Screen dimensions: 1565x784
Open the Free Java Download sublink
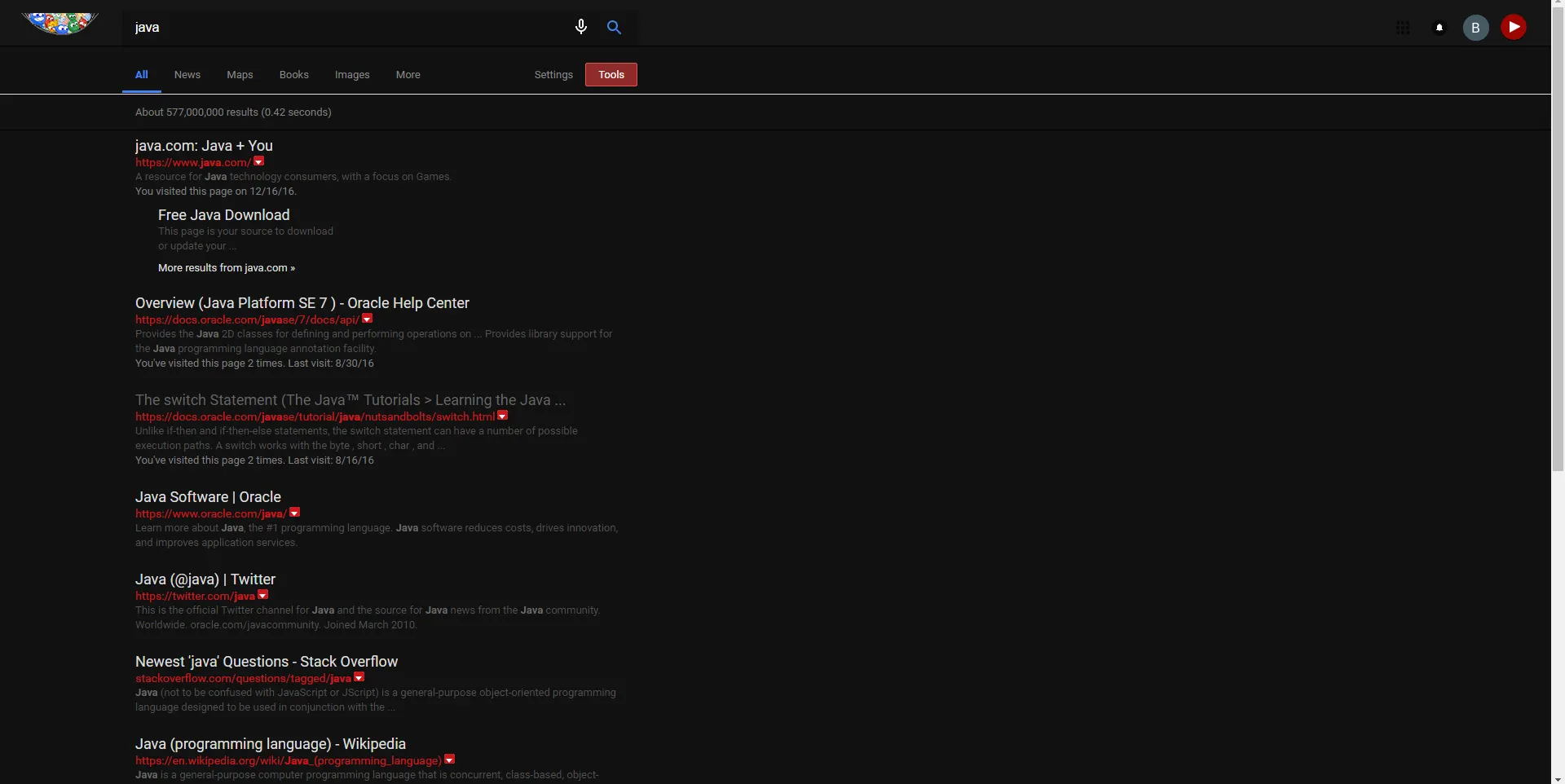click(223, 215)
